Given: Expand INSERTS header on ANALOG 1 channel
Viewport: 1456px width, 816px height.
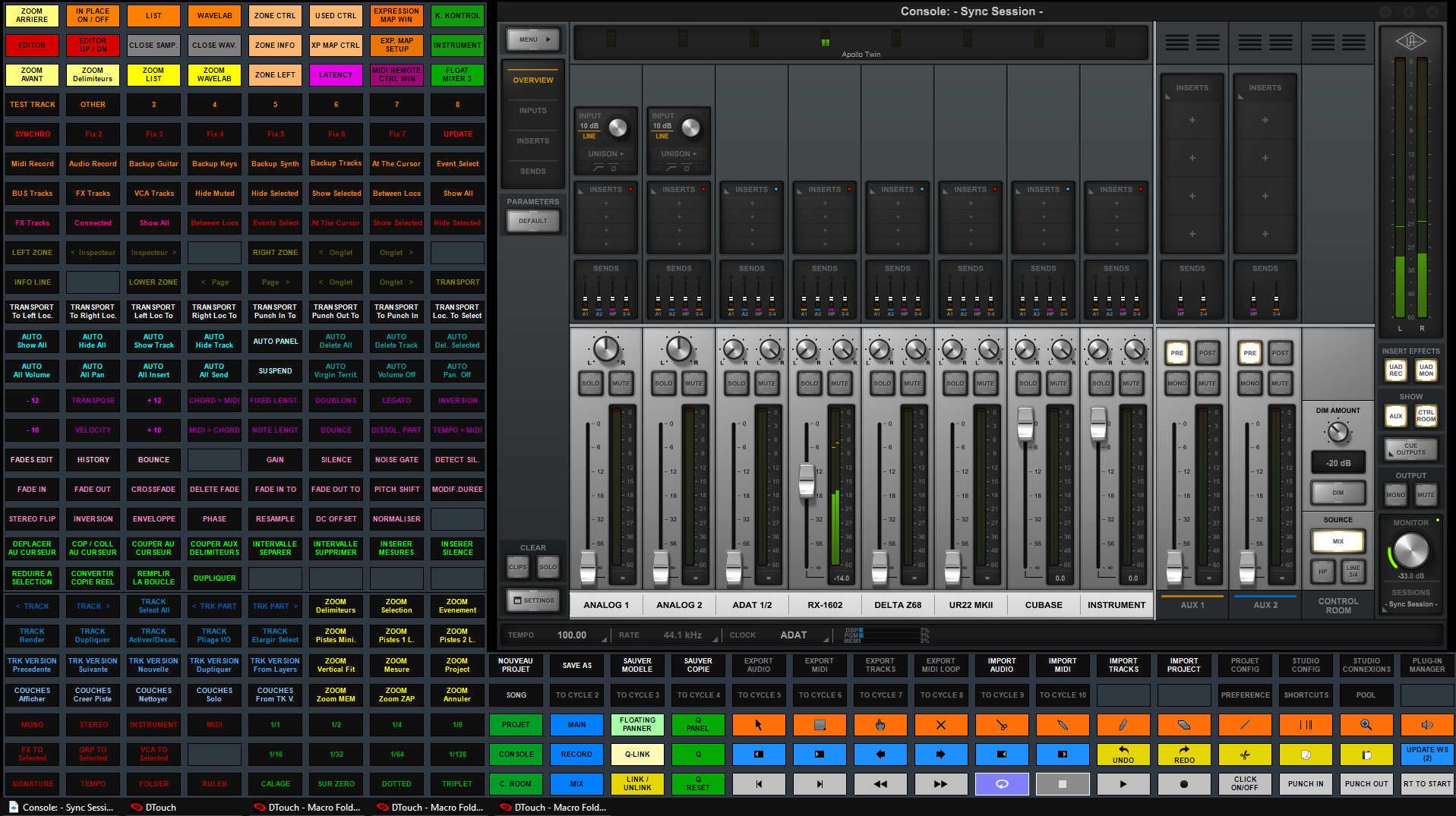Looking at the screenshot, I should [x=606, y=190].
